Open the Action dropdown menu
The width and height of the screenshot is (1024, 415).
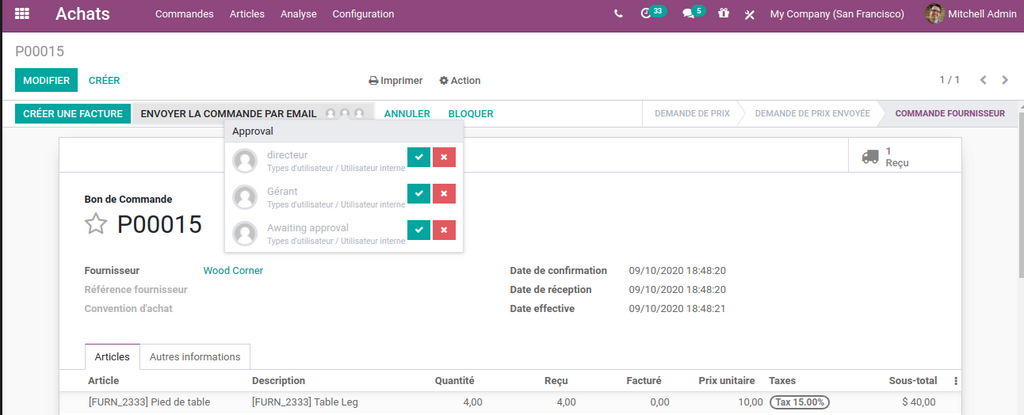[460, 81]
